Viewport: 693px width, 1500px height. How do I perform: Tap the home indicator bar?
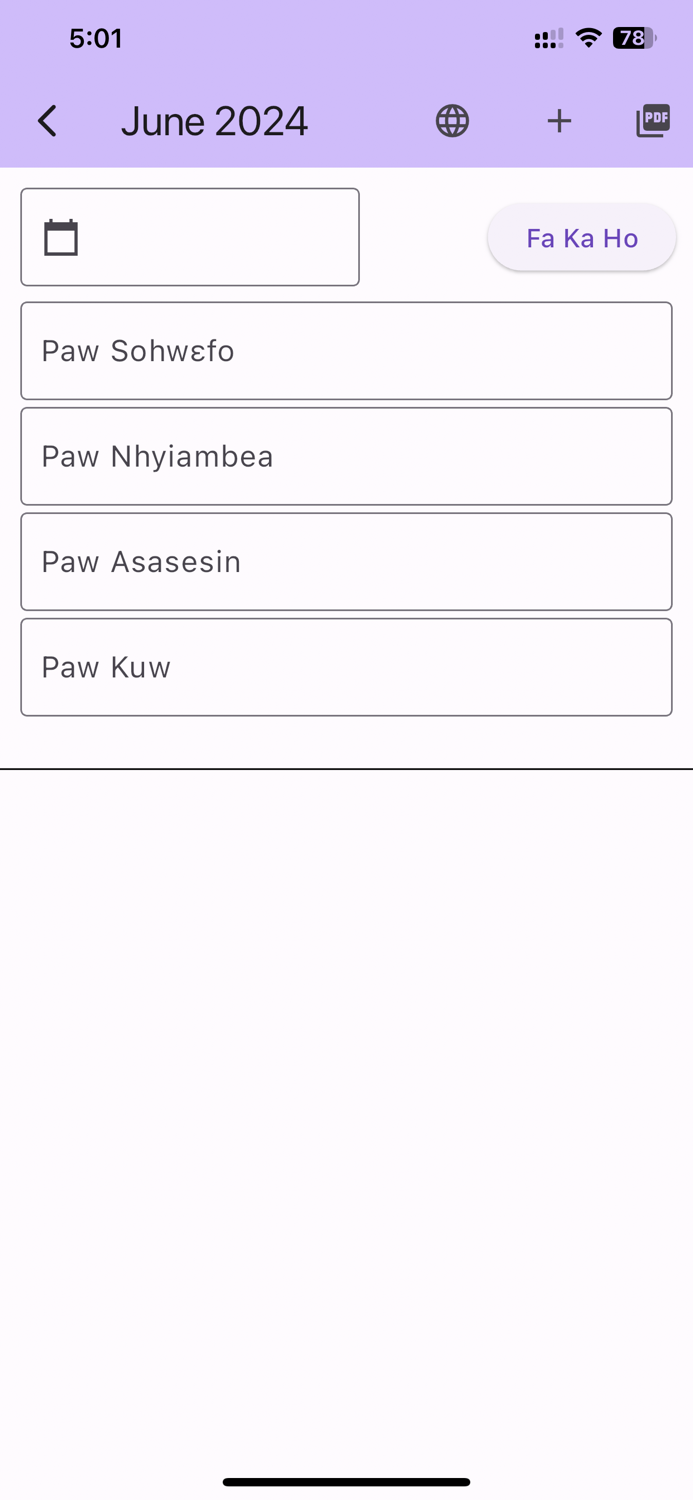click(346, 1482)
